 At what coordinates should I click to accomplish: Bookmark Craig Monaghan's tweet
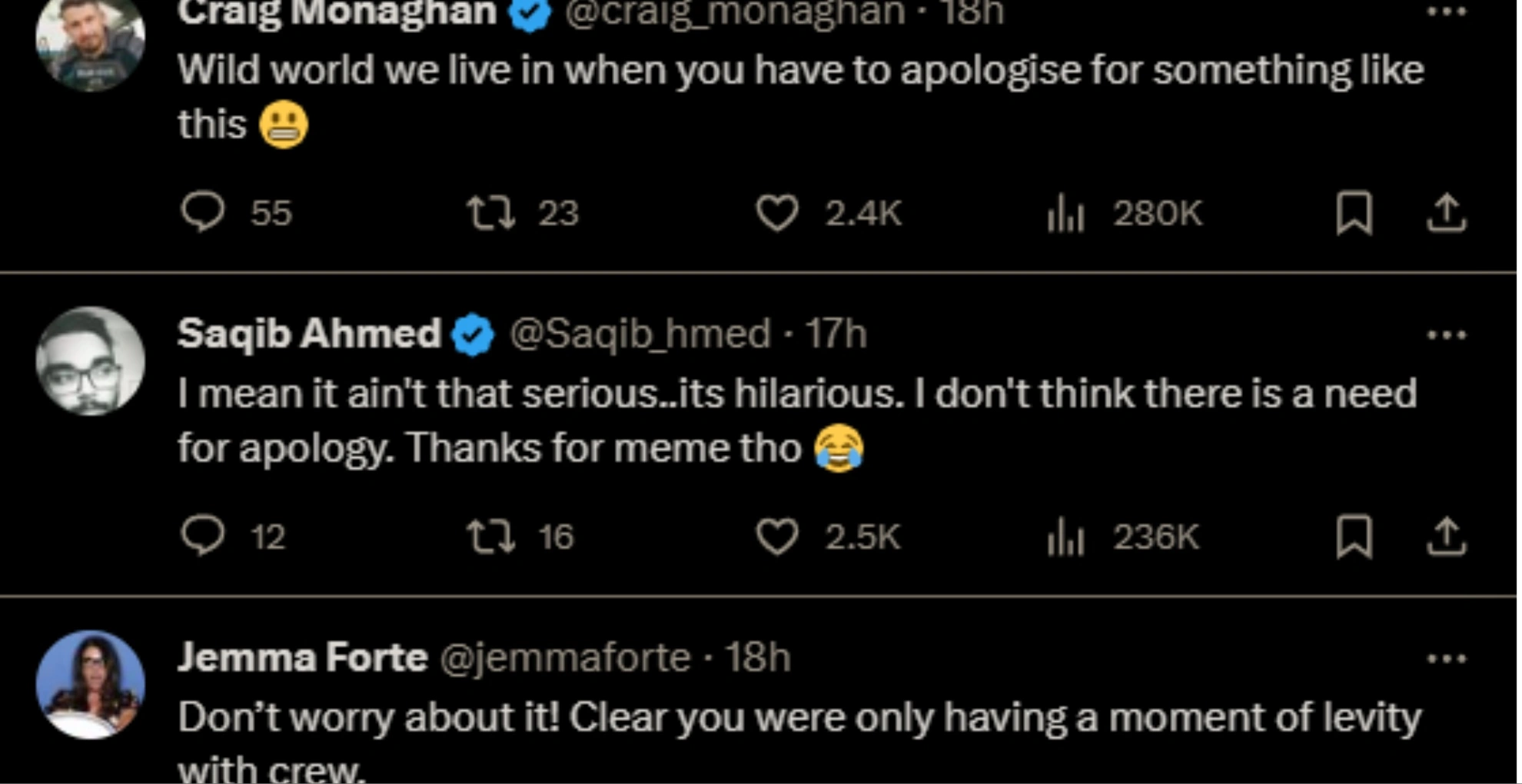coord(1354,213)
